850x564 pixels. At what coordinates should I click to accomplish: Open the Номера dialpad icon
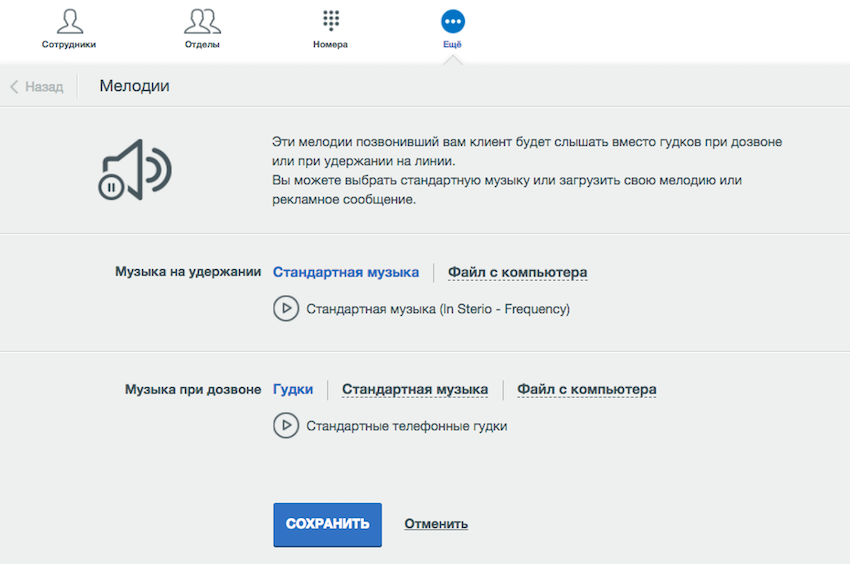[x=331, y=21]
